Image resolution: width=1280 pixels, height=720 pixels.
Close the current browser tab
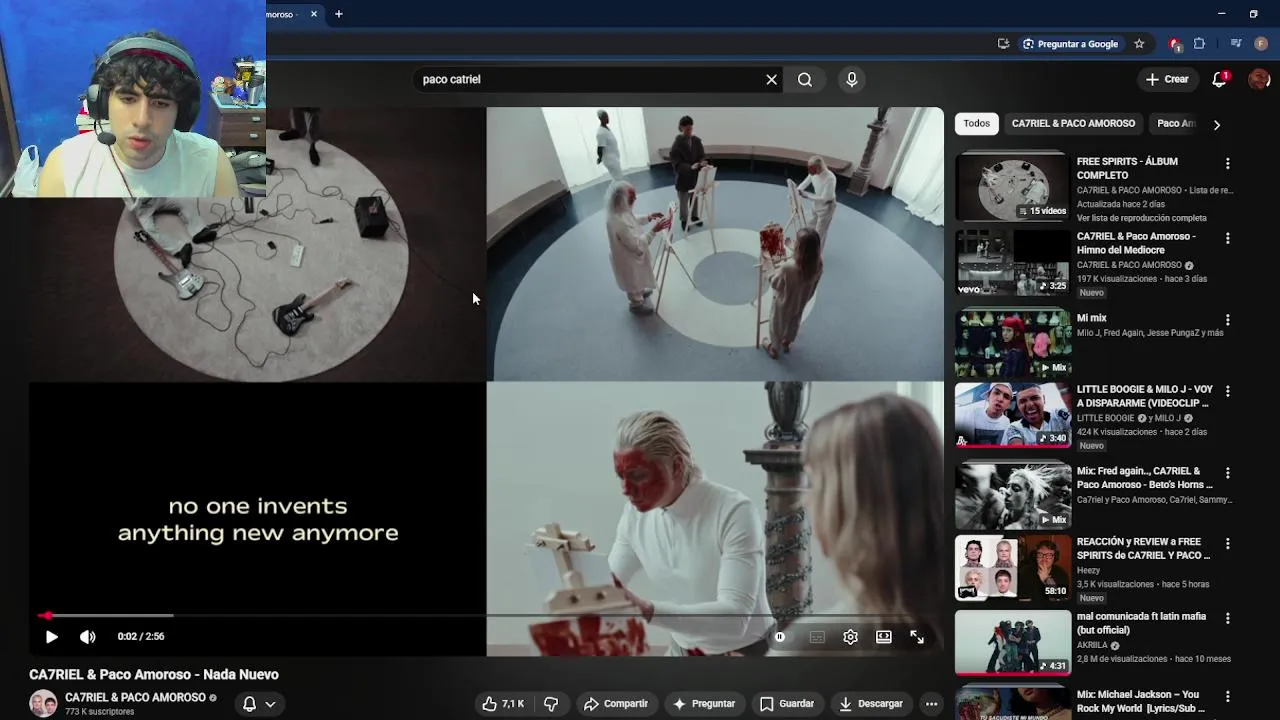(314, 14)
